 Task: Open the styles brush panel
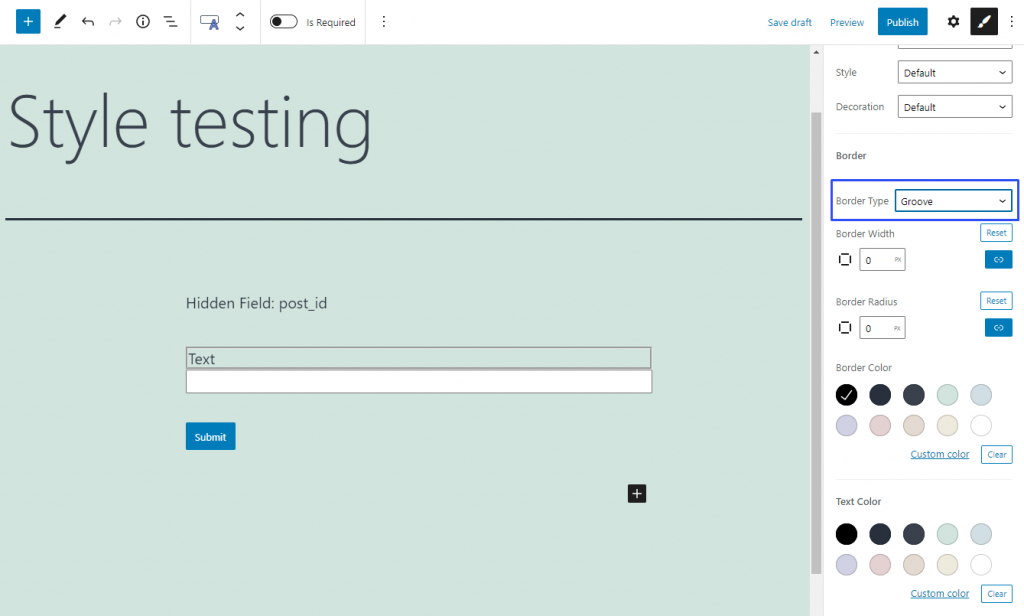coord(984,22)
